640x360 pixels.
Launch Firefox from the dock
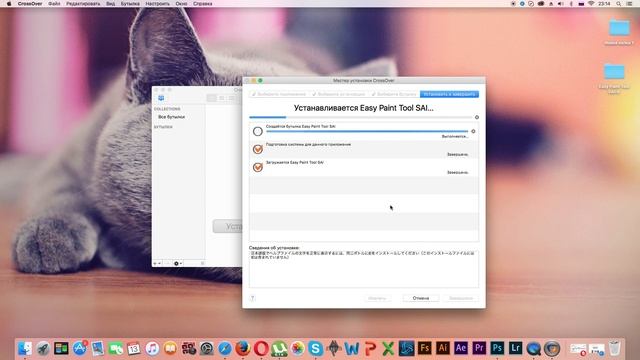pos(243,348)
